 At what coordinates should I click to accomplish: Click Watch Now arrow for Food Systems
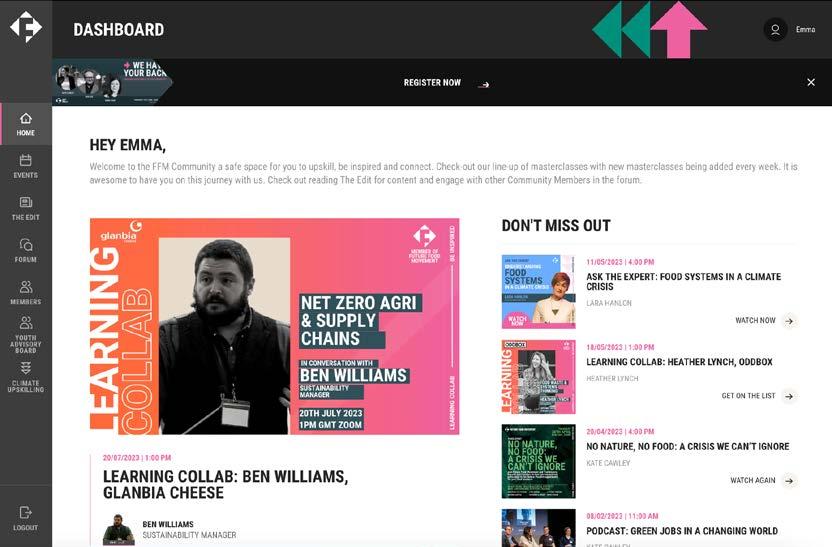tap(790, 321)
